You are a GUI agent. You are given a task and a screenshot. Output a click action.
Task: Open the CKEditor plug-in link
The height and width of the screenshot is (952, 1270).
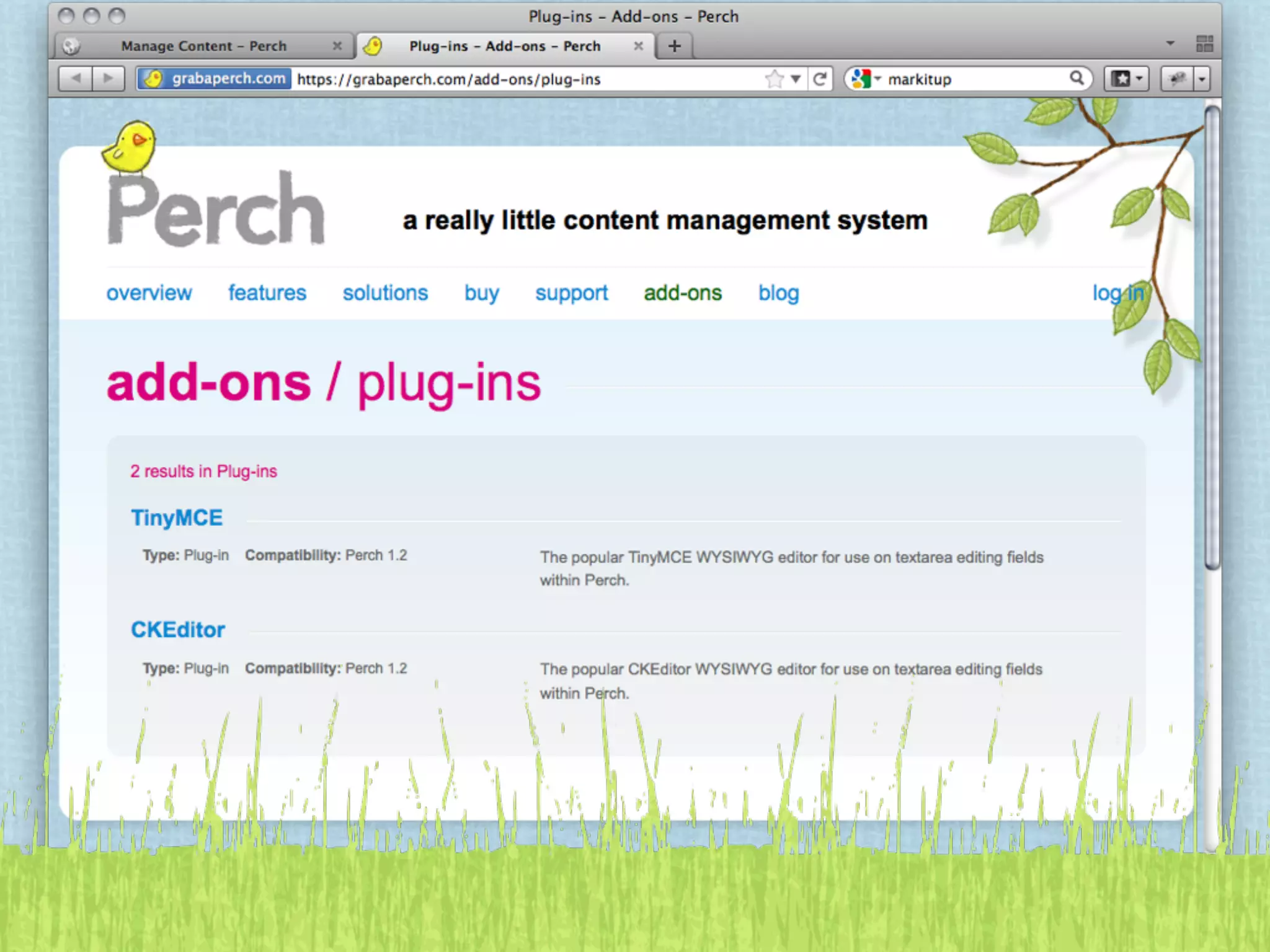[x=178, y=630]
